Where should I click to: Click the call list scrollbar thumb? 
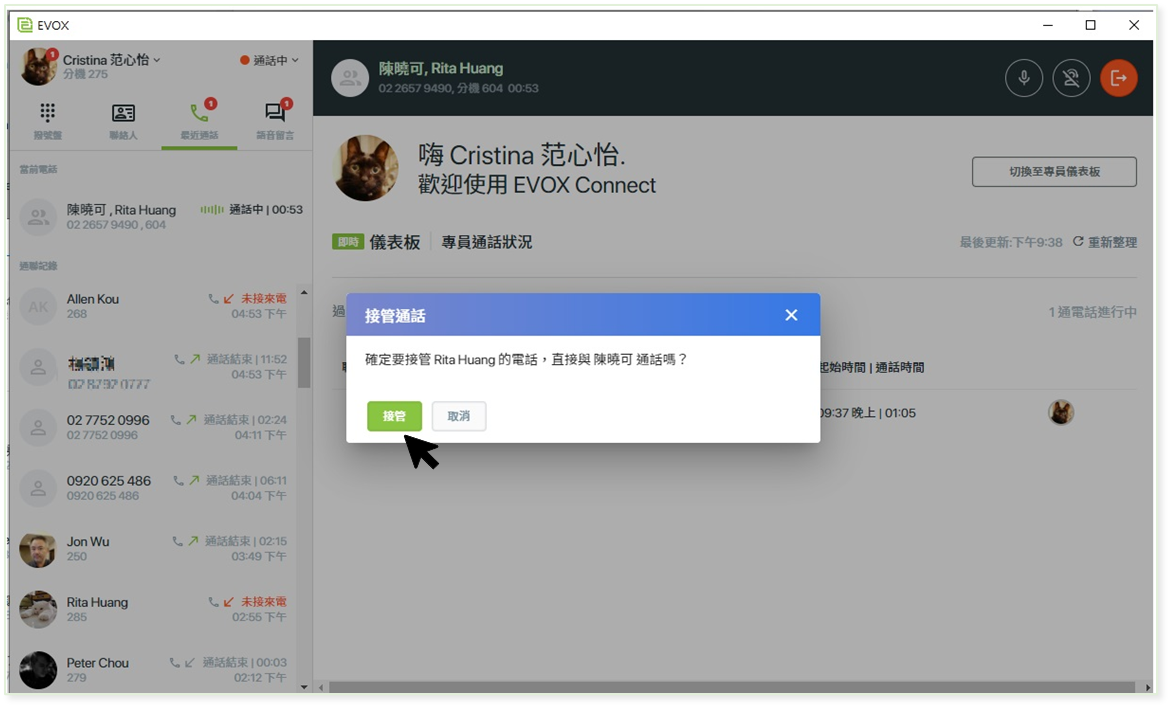click(x=304, y=363)
